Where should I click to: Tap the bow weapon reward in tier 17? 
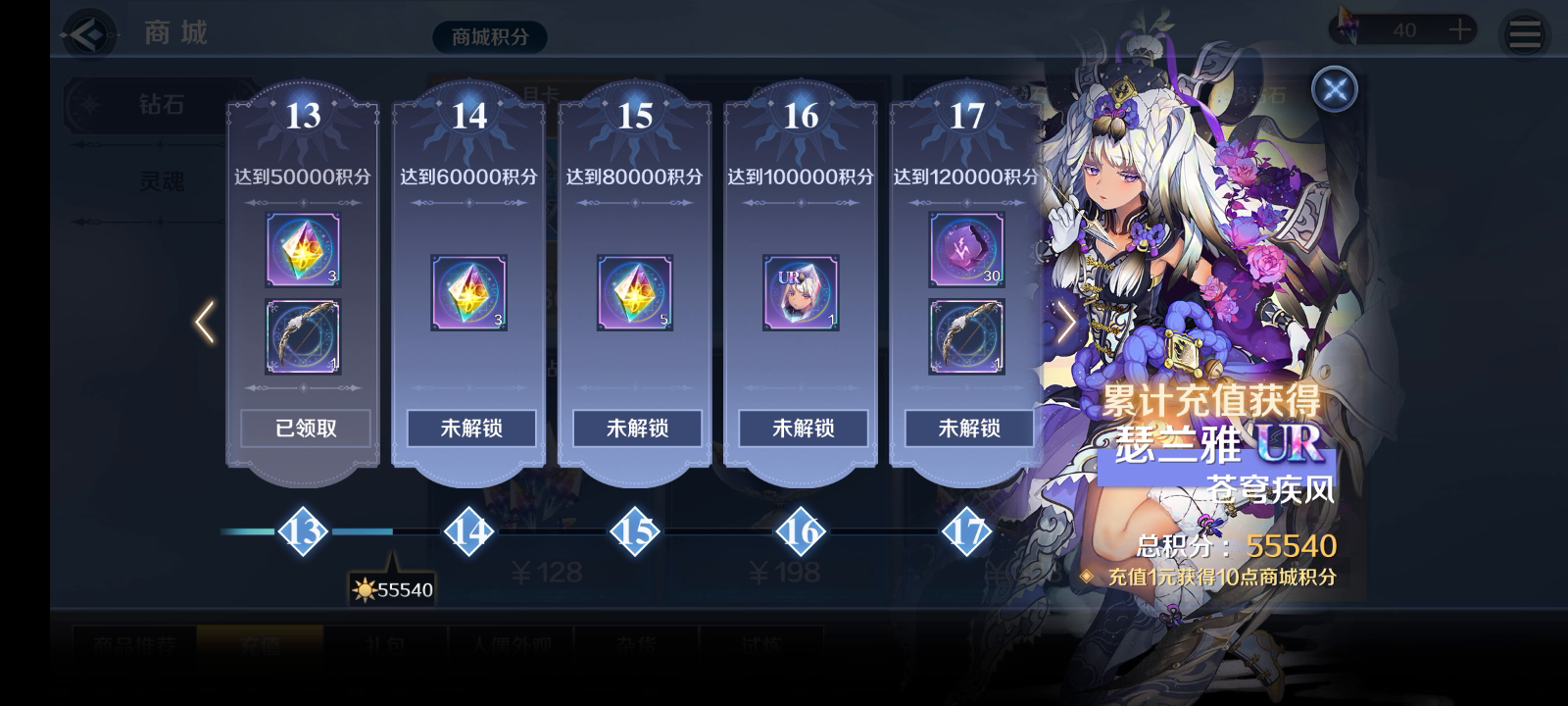[966, 337]
